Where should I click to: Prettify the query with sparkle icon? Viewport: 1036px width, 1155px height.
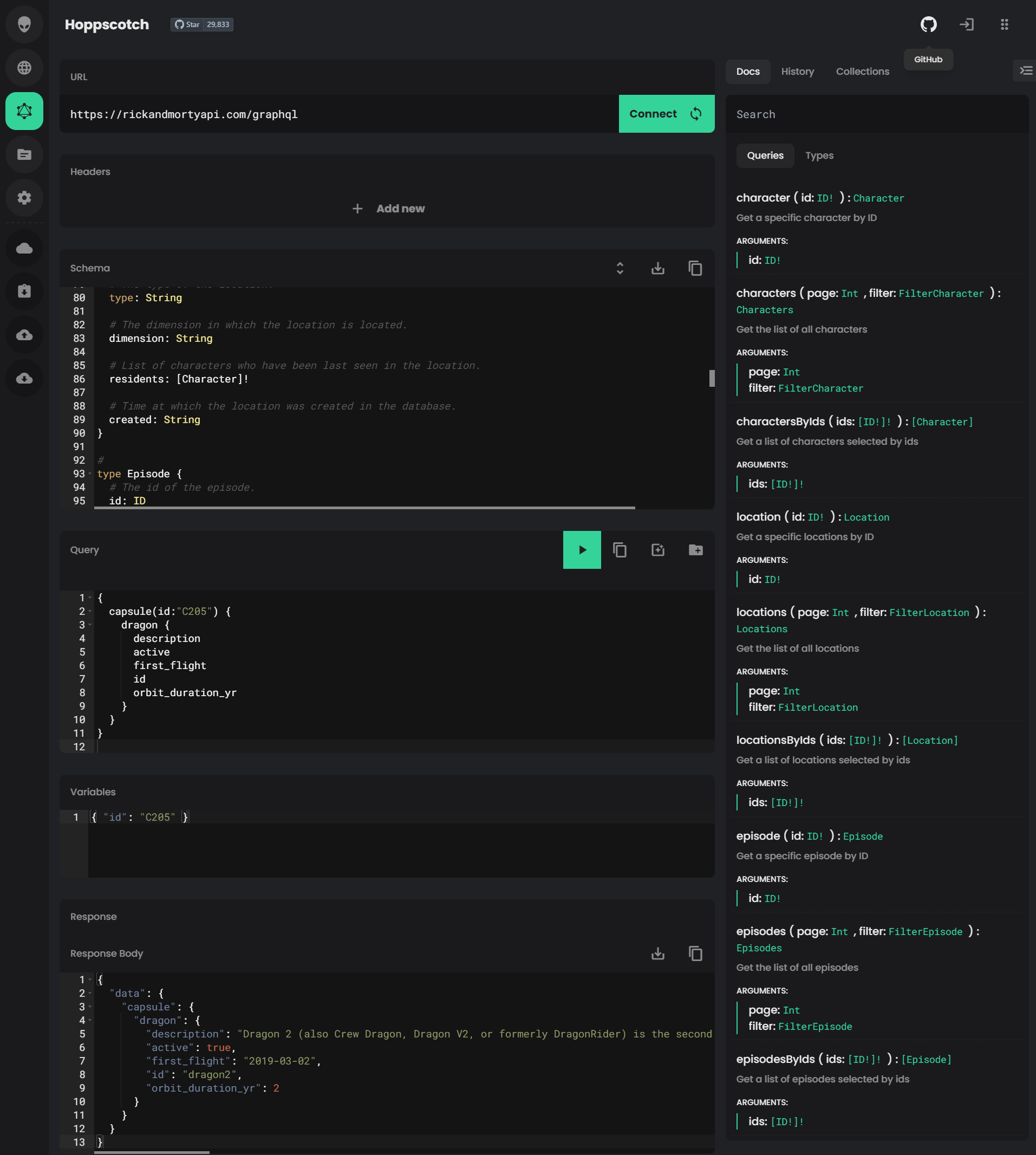click(x=657, y=549)
